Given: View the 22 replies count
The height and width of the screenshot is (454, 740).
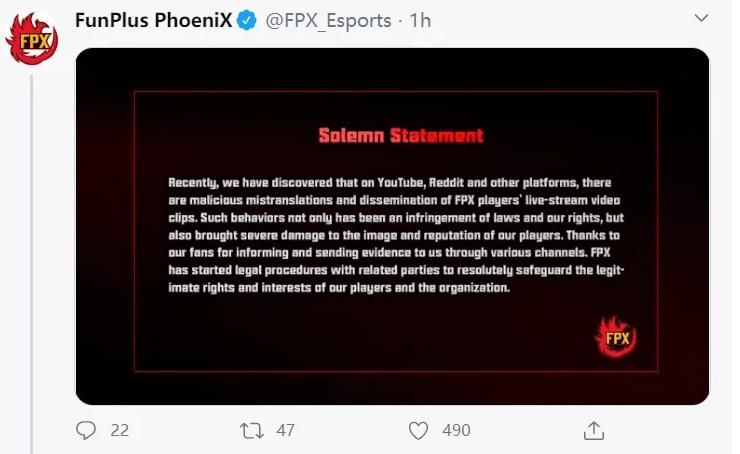Looking at the screenshot, I should tap(119, 430).
